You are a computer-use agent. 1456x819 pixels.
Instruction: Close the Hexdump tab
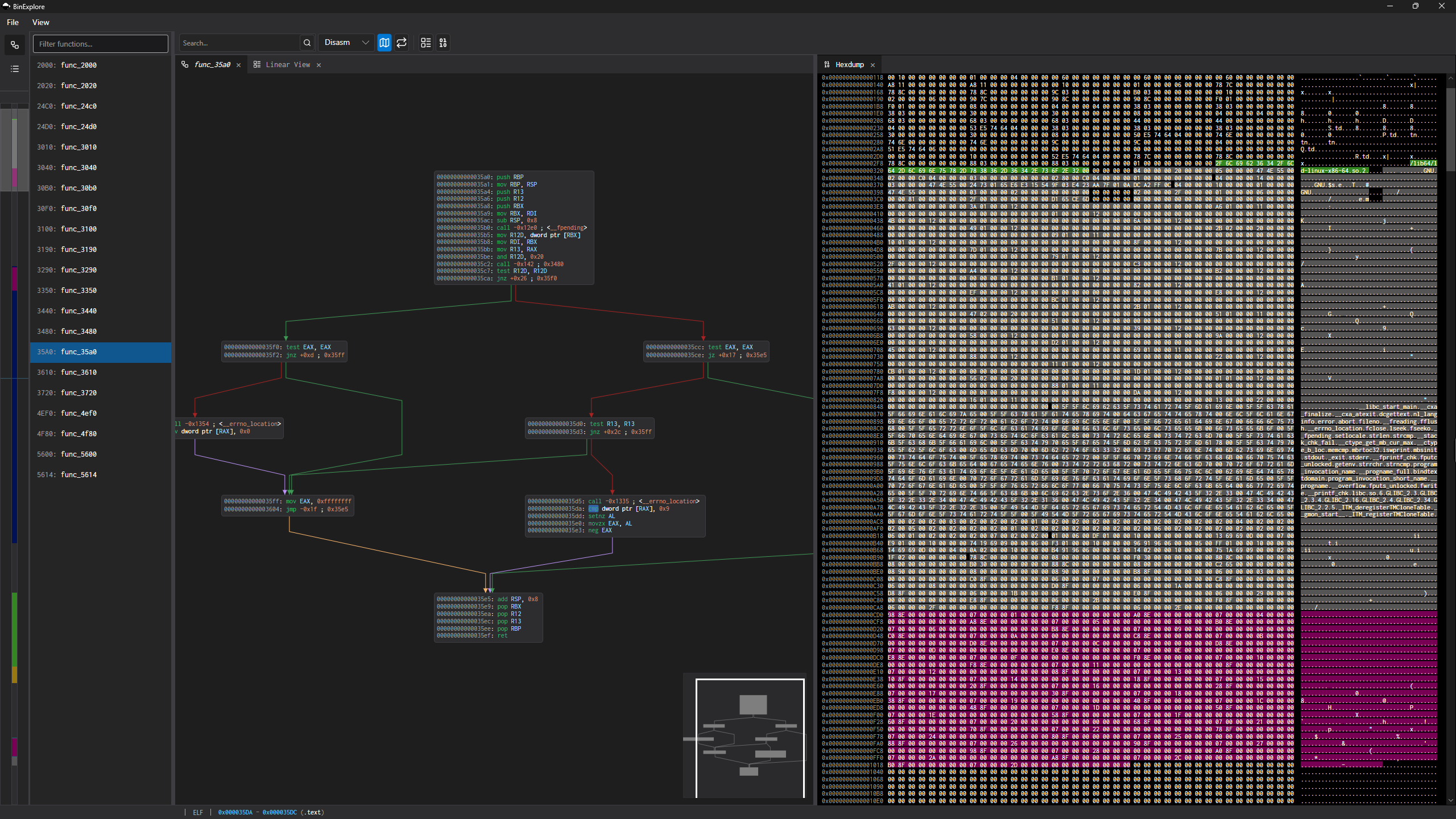[873, 65]
